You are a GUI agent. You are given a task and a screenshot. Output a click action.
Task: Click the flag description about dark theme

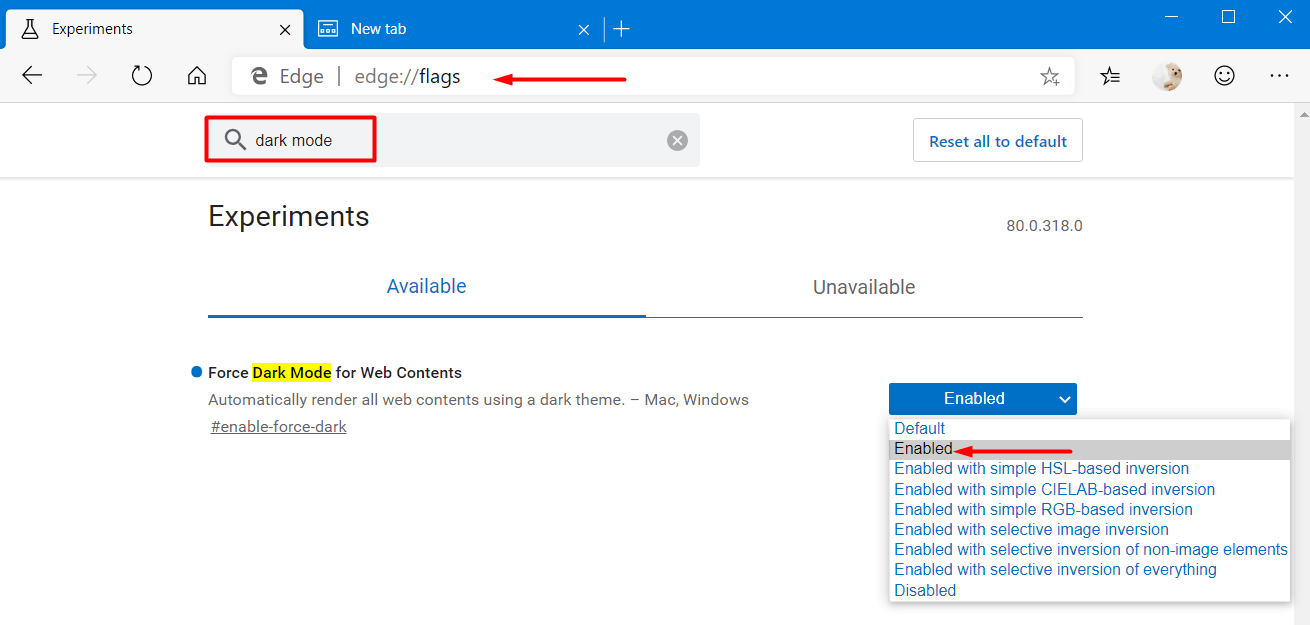tap(478, 399)
